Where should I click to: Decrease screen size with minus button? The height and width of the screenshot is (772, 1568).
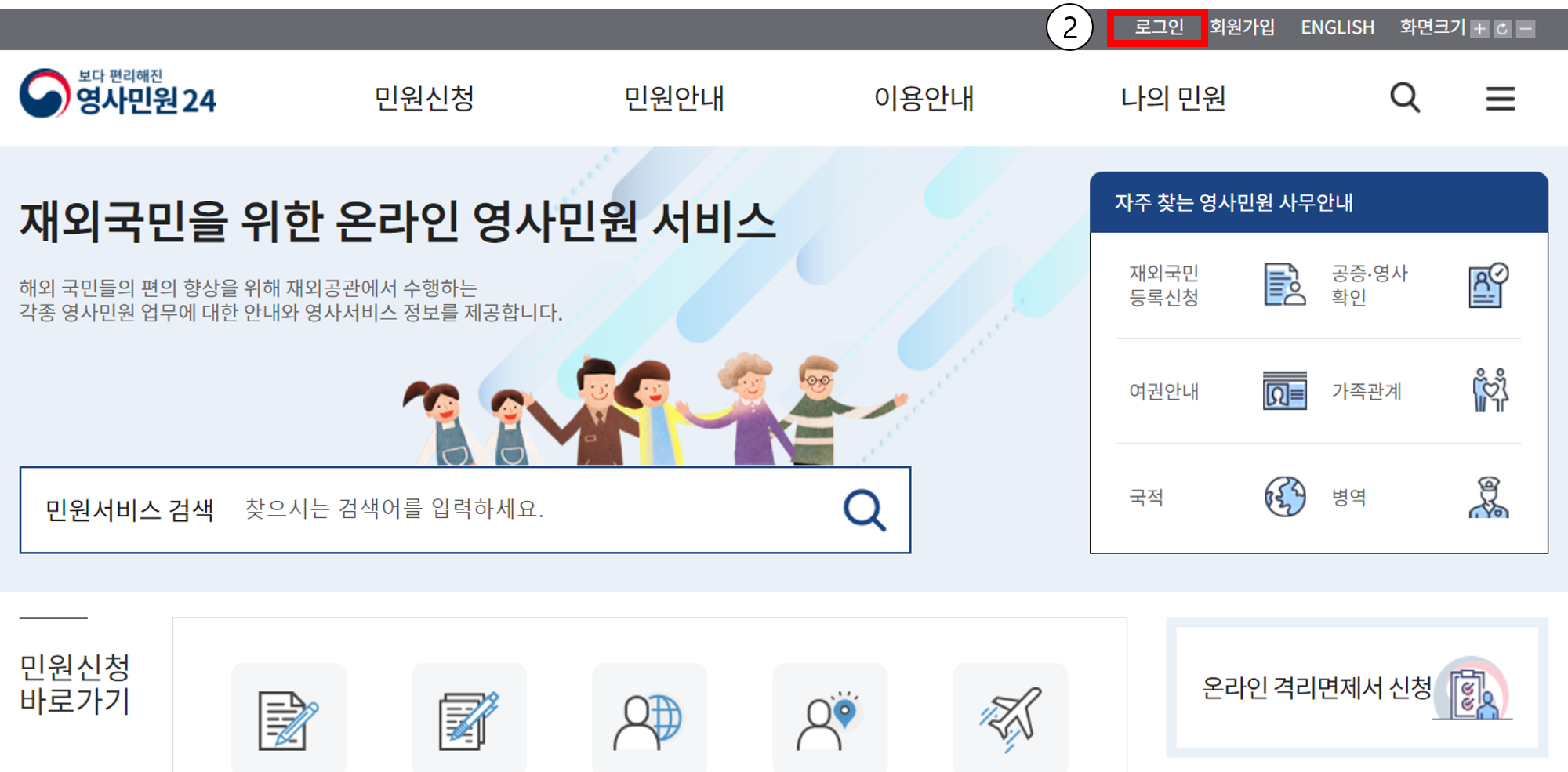1526,30
